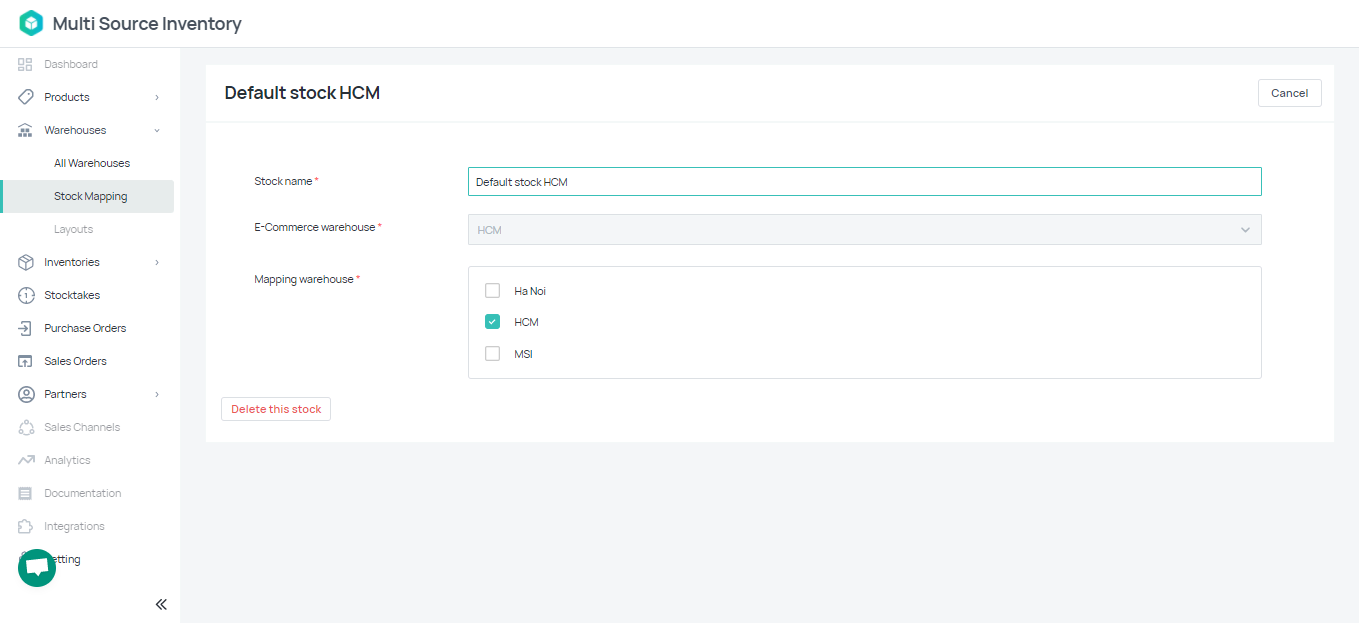
Task: Click the Multi Source Inventory cube logo
Action: (x=31, y=23)
